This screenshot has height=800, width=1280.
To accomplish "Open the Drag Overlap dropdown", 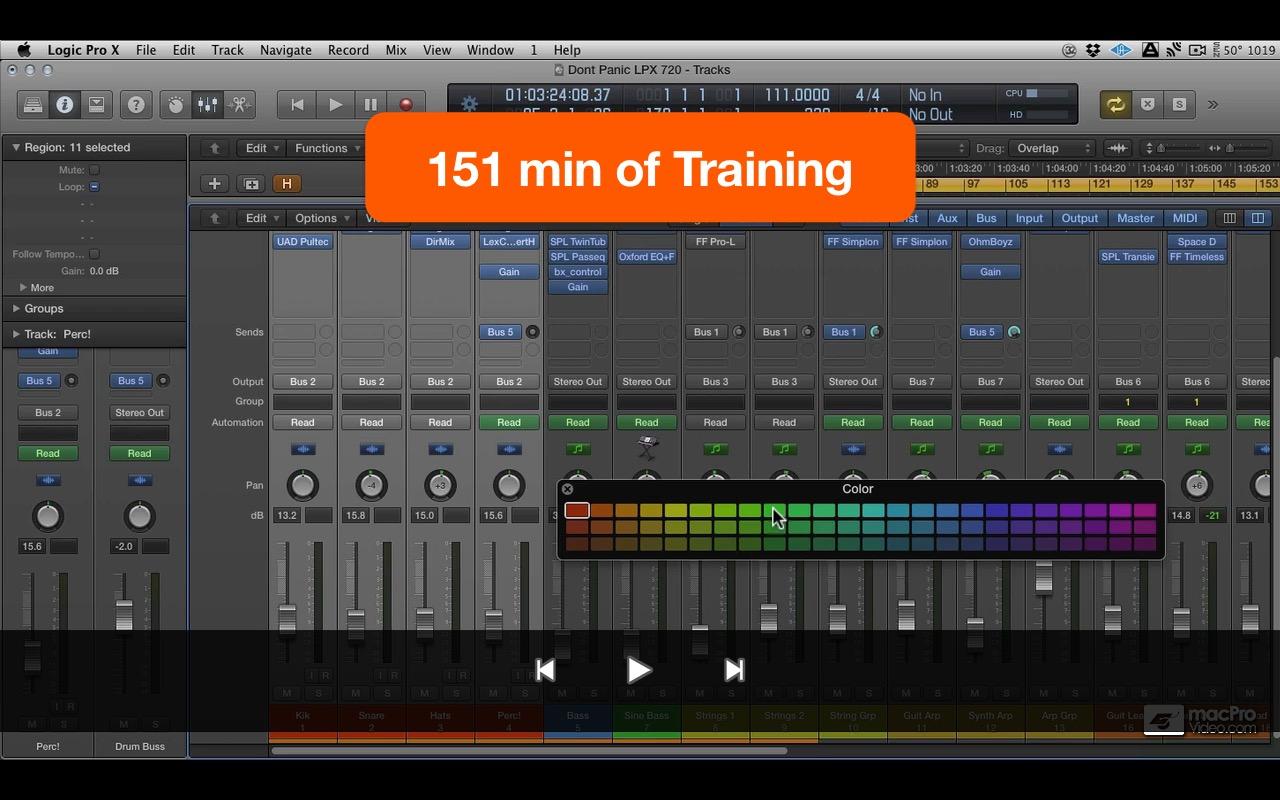I will [1053, 148].
